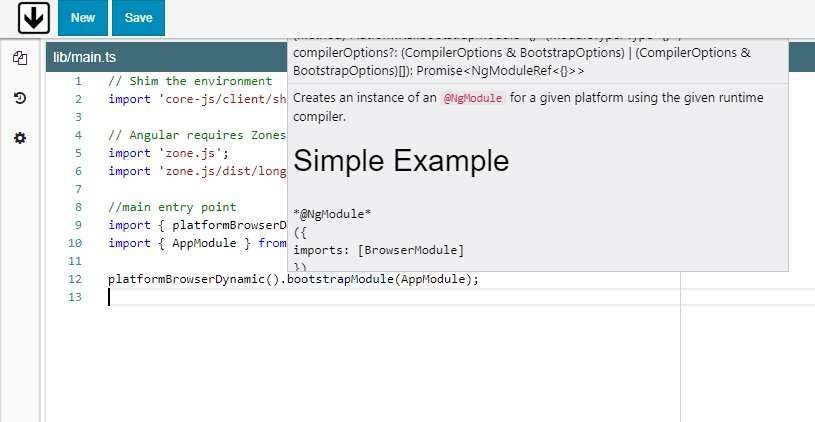
Task: Select the lib/main.ts file header
Action: coord(85,57)
